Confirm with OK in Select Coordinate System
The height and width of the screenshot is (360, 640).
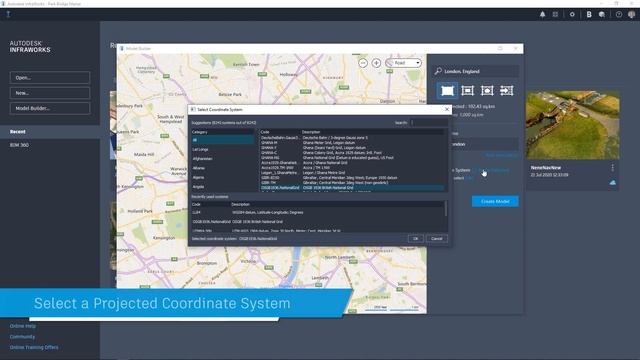(416, 238)
